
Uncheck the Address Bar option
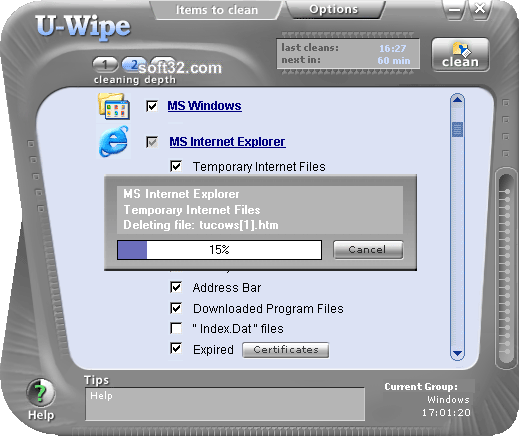click(x=176, y=287)
